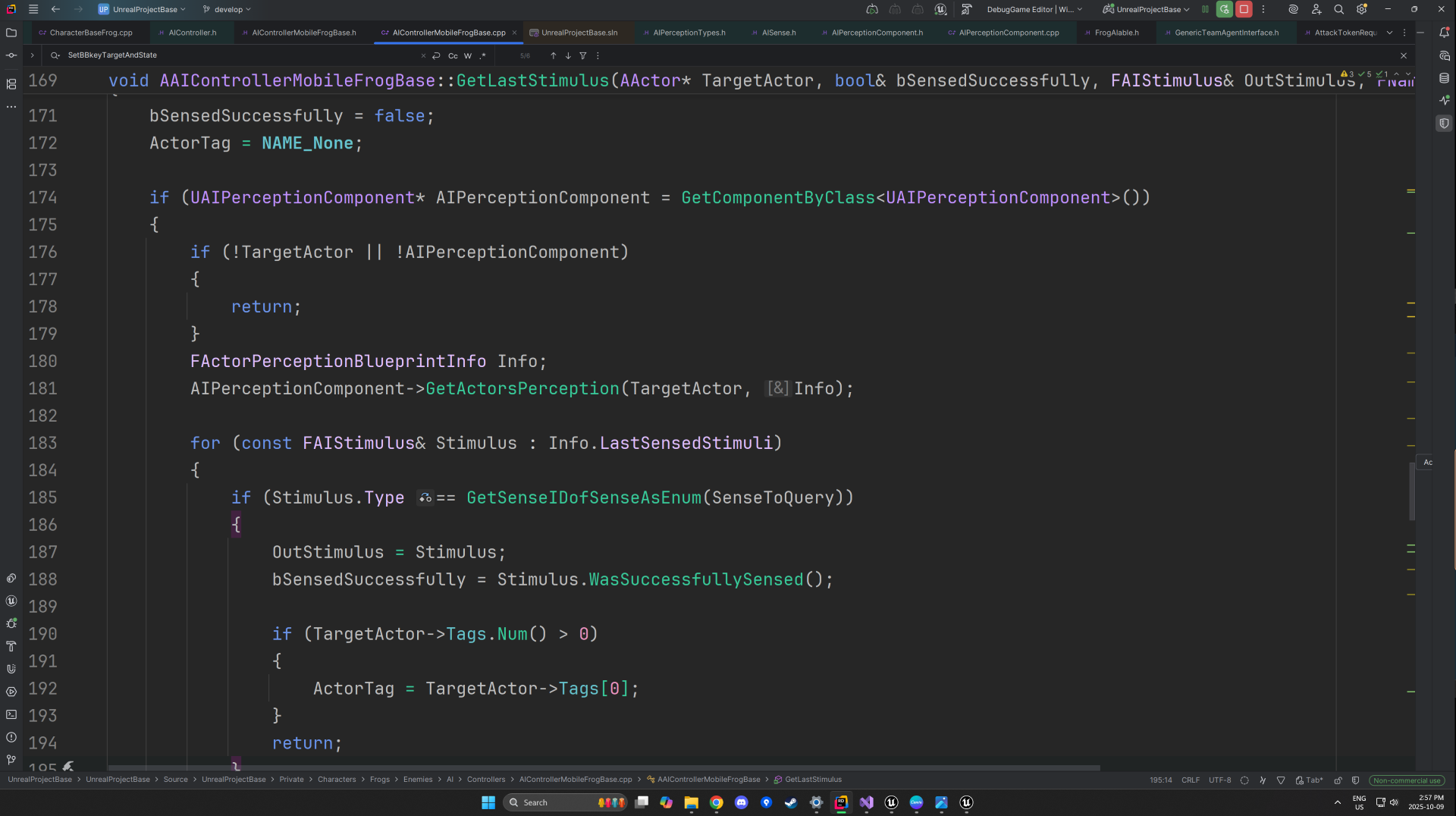Toggle whole Words search option
Viewport: 1456px width, 816px height.
[x=468, y=56]
